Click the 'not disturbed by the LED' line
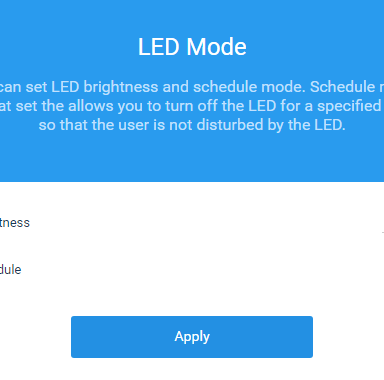Screen dimensions: 384x380 click(192, 125)
